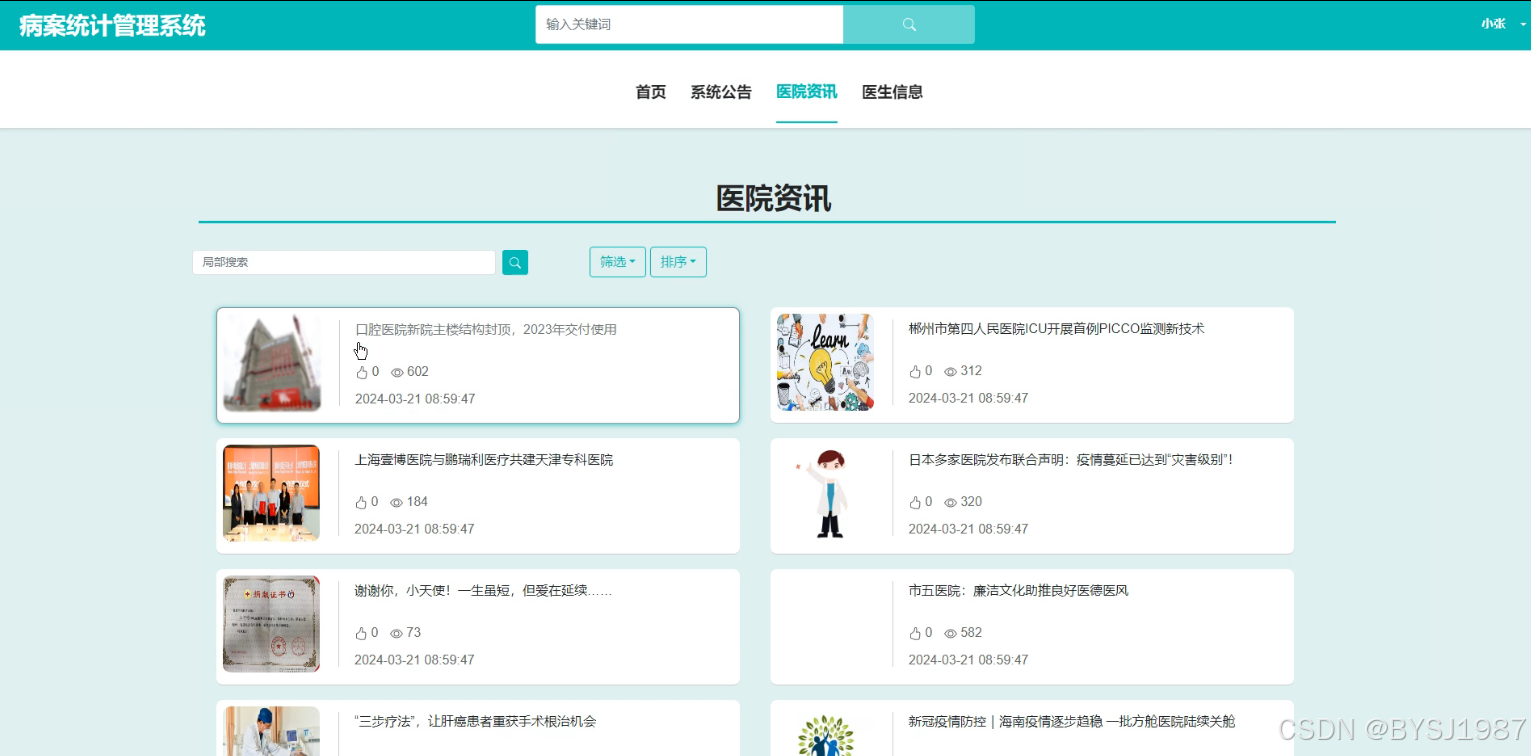Click view count 602
The image size is (1531, 756).
(418, 372)
